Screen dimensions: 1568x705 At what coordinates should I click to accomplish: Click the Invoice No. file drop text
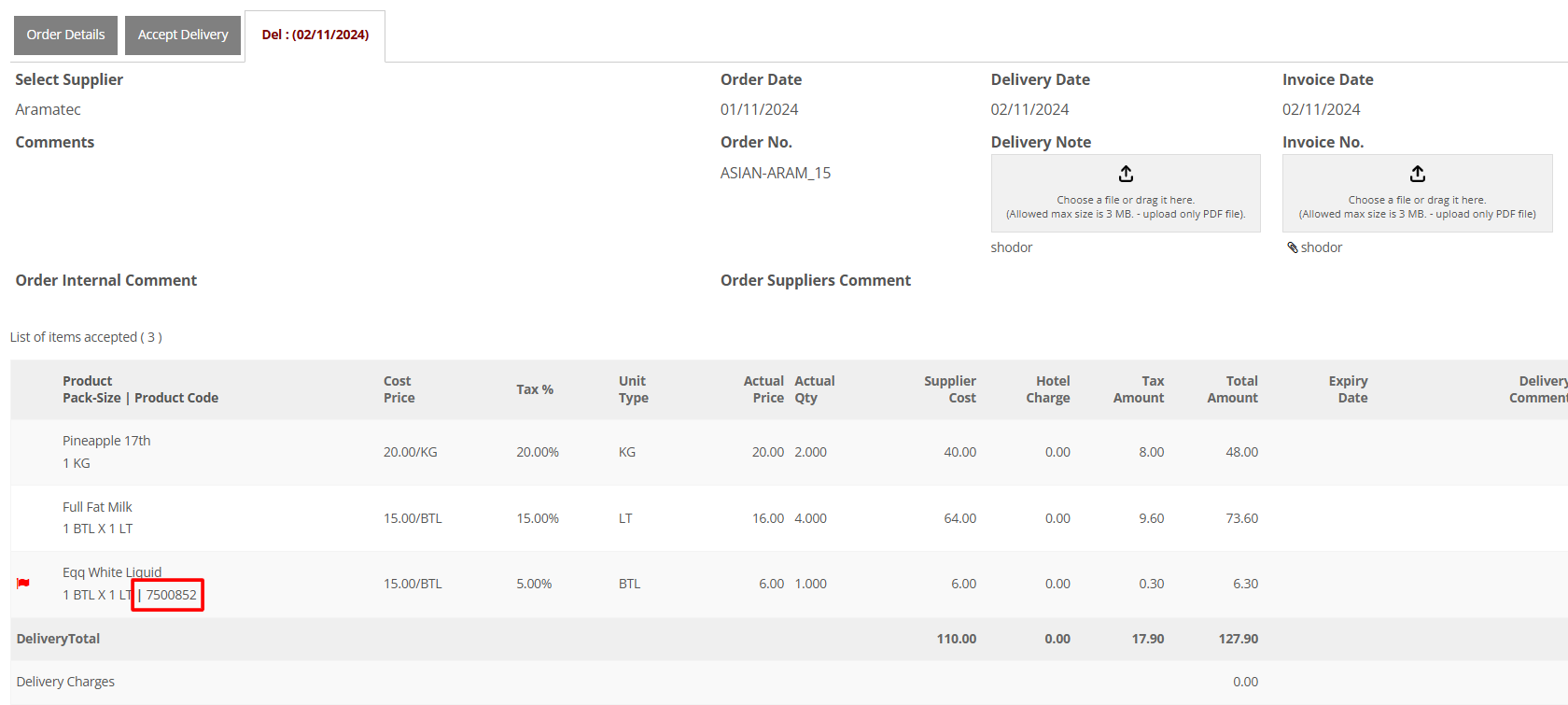click(x=1417, y=206)
